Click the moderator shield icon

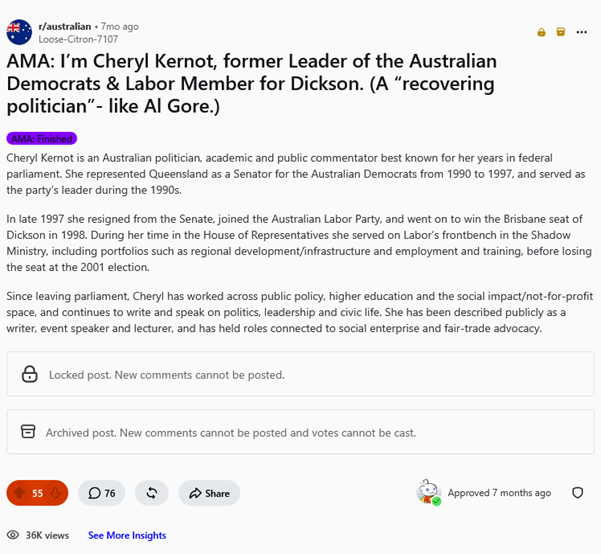(578, 493)
